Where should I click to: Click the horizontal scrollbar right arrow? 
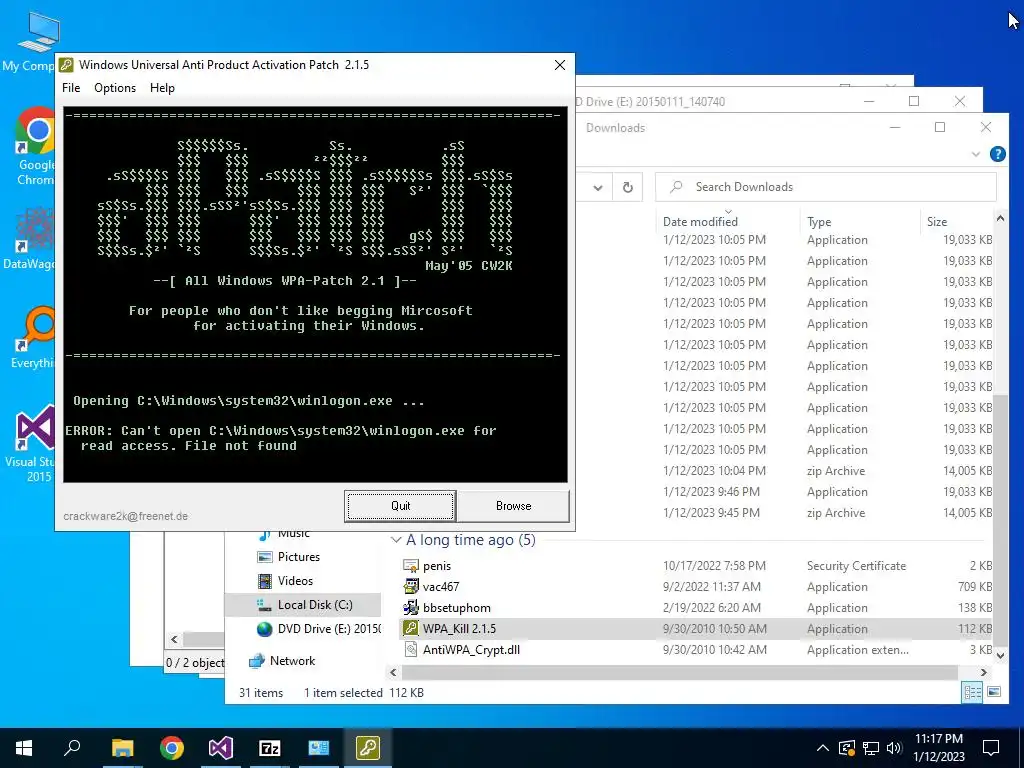pyautogui.click(x=984, y=672)
